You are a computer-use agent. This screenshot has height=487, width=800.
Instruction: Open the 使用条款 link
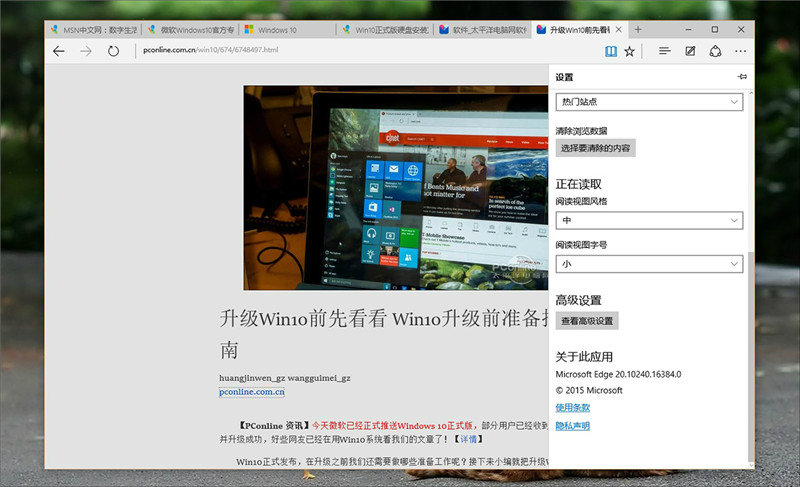tap(572, 407)
